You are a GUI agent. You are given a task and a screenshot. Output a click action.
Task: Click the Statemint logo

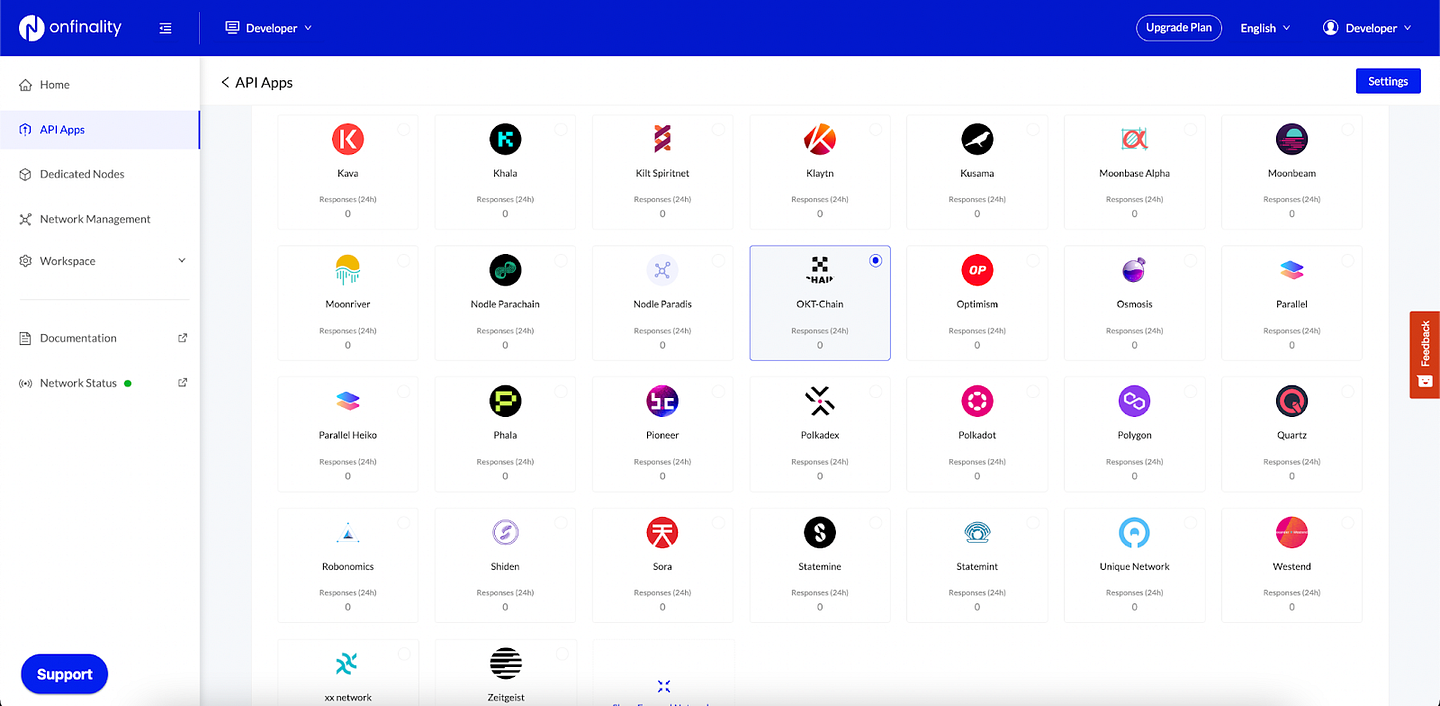(x=977, y=533)
